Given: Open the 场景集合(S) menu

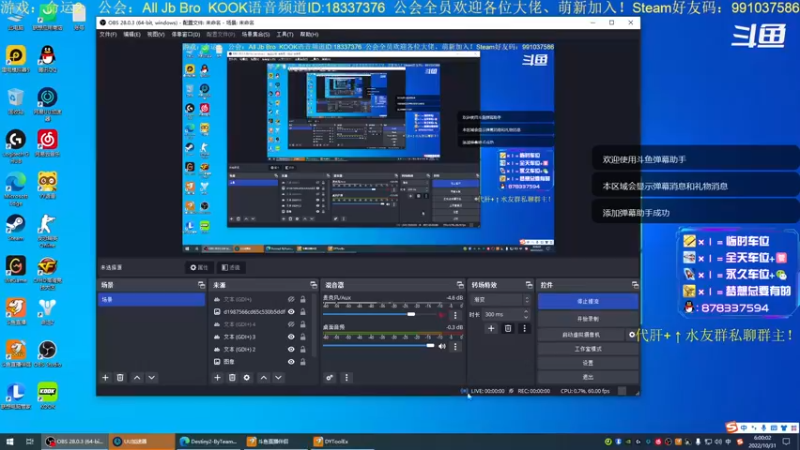Looking at the screenshot, I should 256,34.
